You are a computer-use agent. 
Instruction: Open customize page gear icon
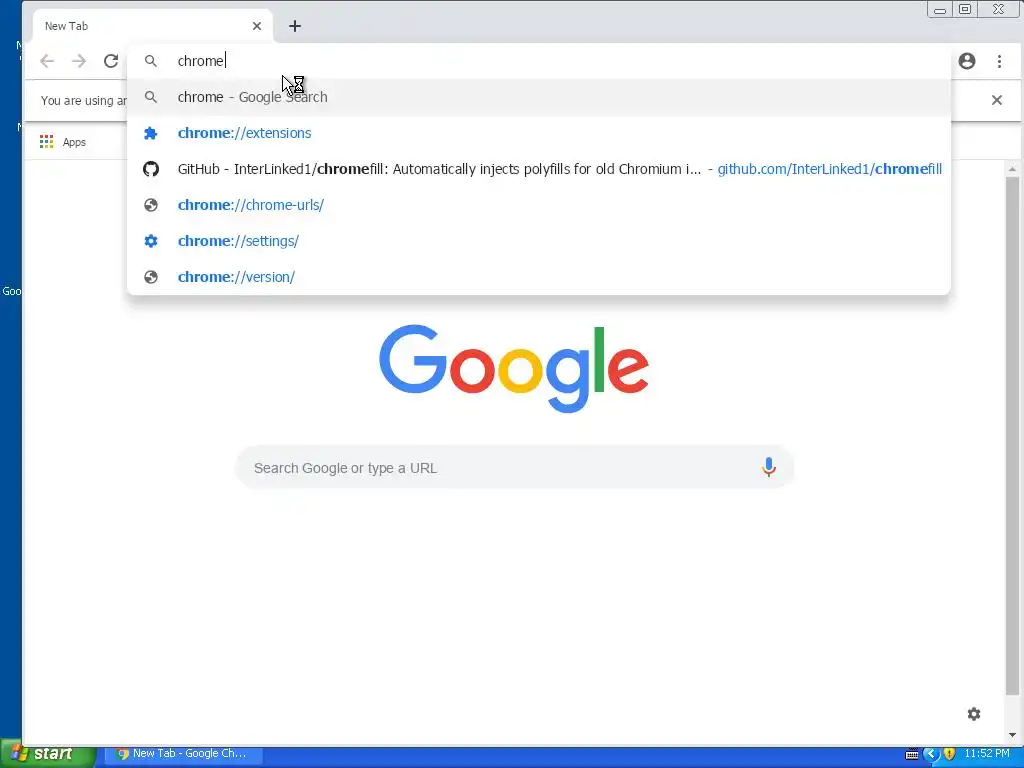(x=974, y=714)
